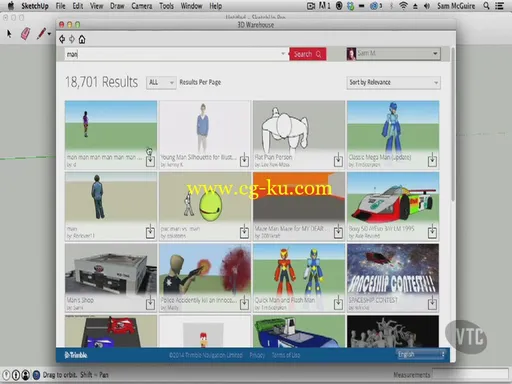Screen dimensions: 512x384
Task: Open the Edit menu
Action: (x=78, y=6)
